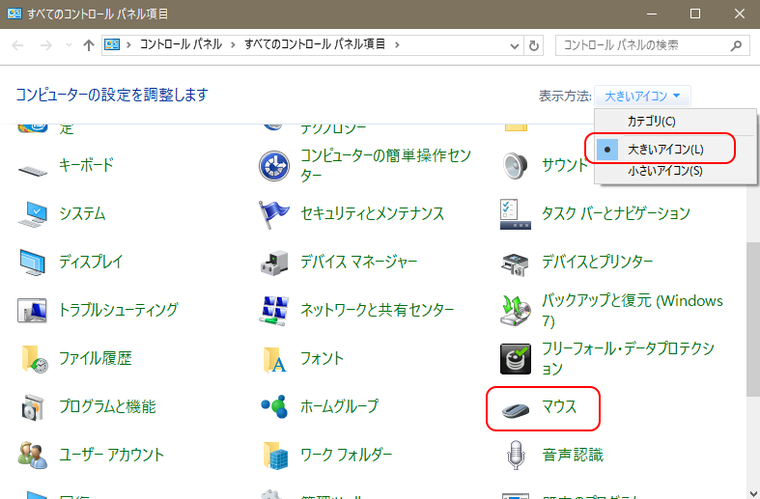Open the セキュリティとメンテナンス flag icon
The image size is (760, 499).
click(273, 214)
